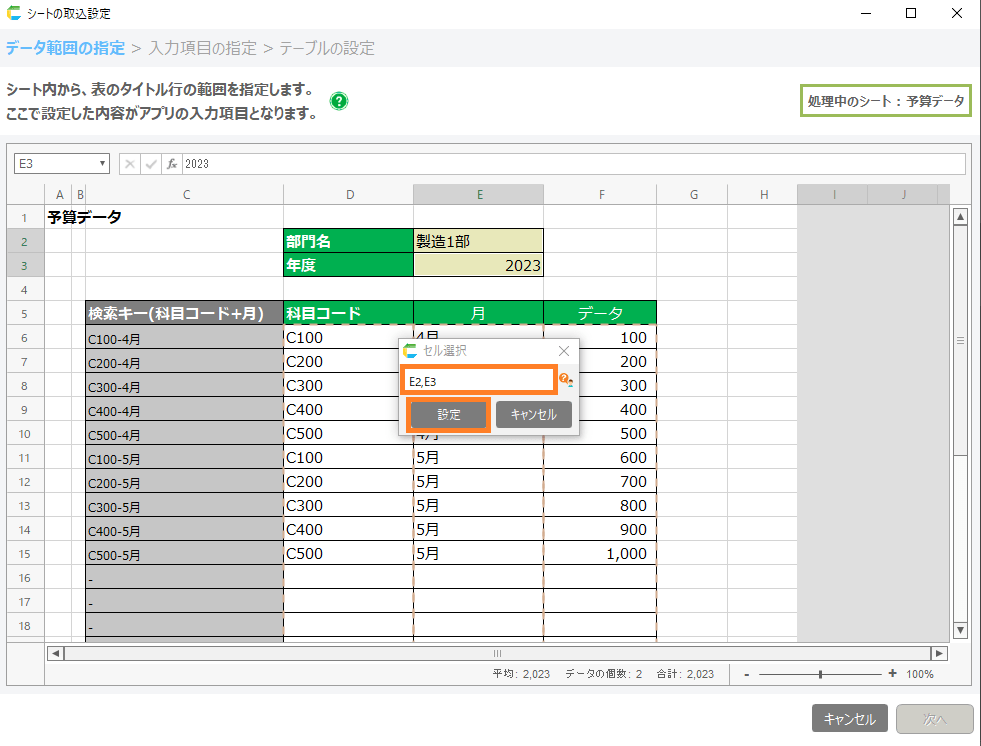Click the fx function icon in formula bar
This screenshot has width=981, height=746.
coord(172,164)
